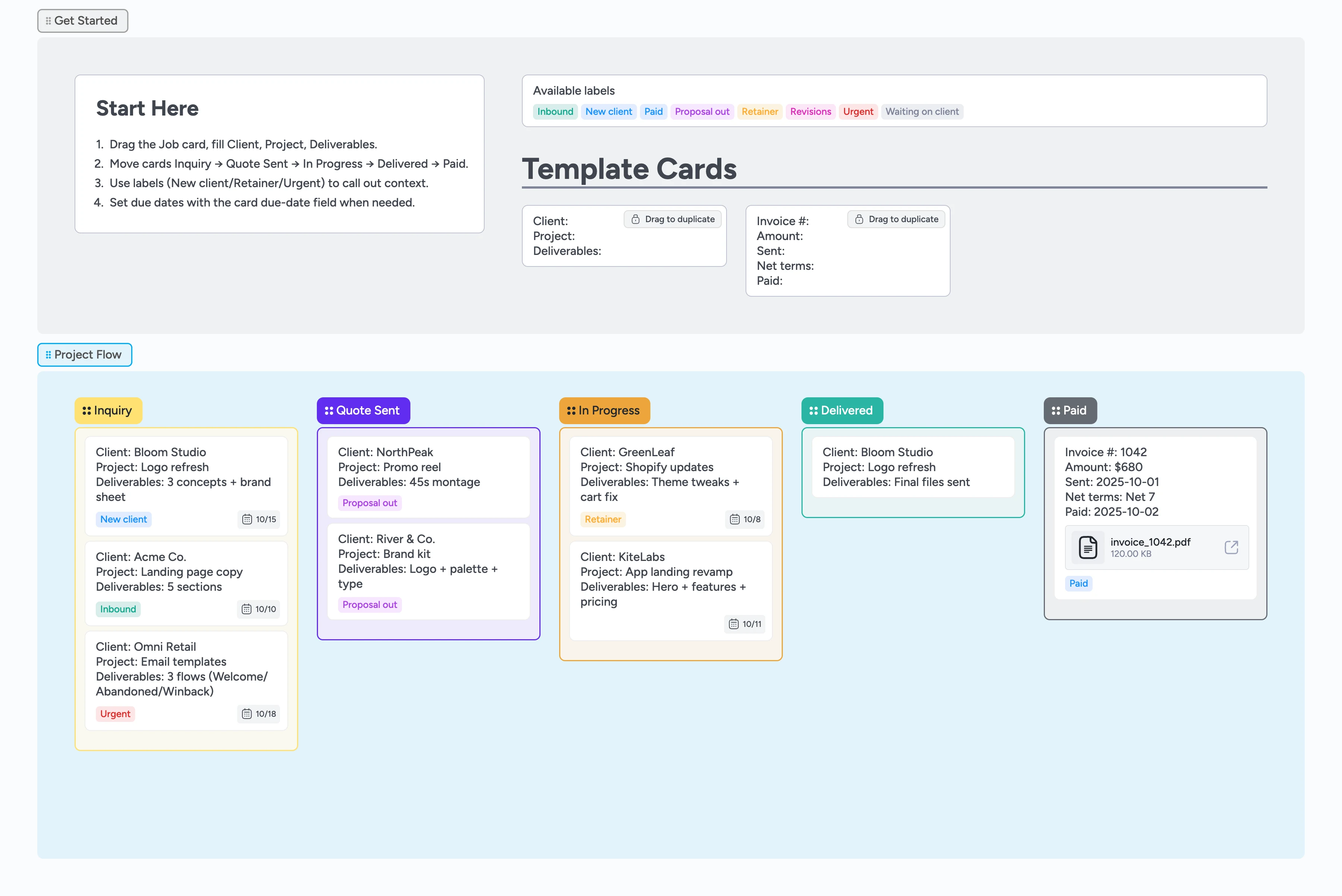
Task: Open invoice_1042.pdf with the external link icon
Action: pyautogui.click(x=1232, y=547)
